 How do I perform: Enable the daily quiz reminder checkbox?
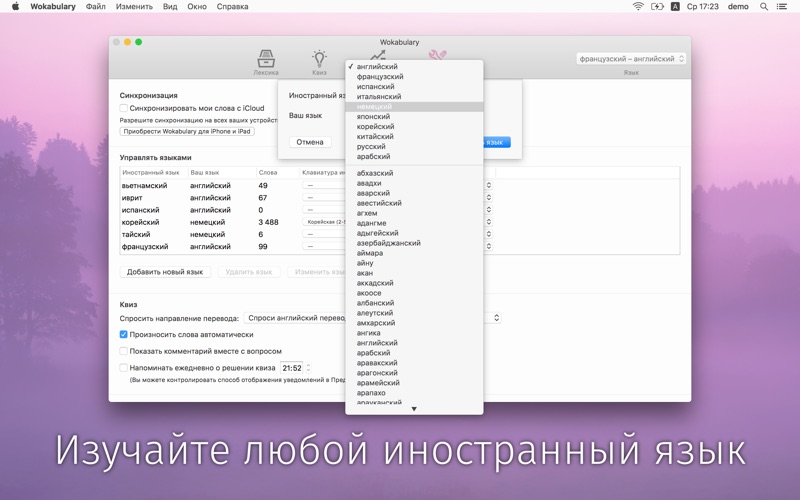point(123,367)
